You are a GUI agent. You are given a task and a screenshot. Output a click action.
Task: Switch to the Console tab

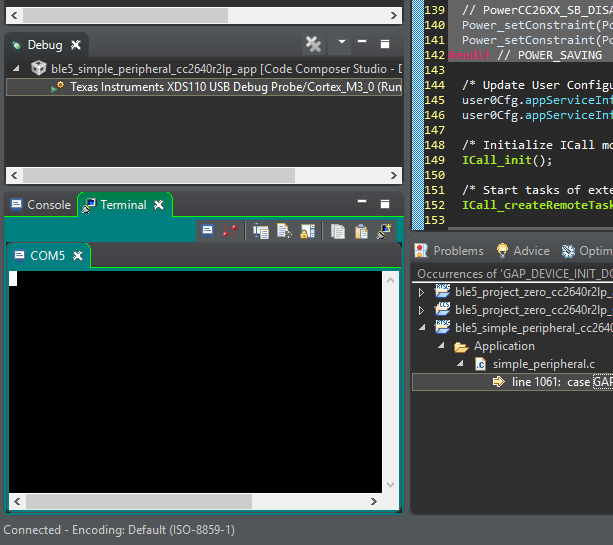point(41,204)
